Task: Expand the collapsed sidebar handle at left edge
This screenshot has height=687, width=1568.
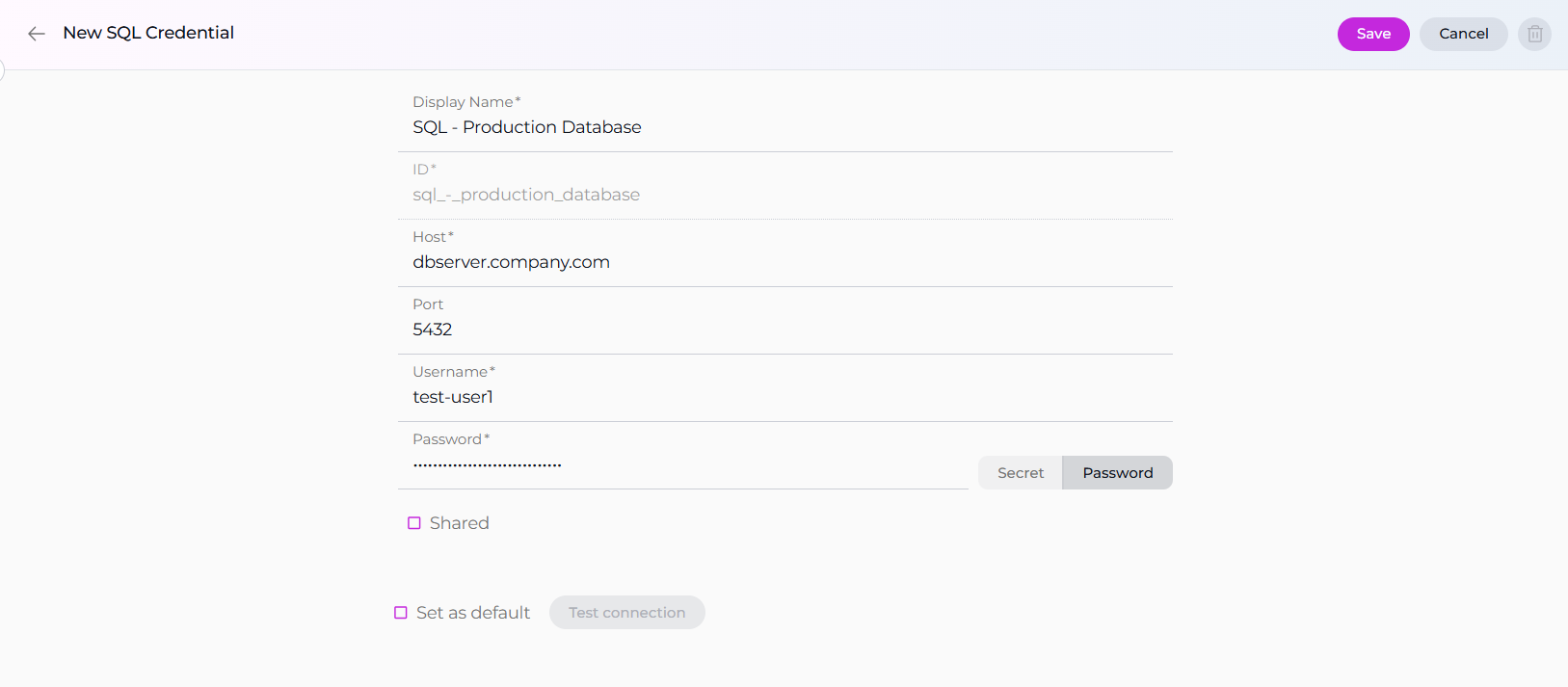Action: (2, 70)
